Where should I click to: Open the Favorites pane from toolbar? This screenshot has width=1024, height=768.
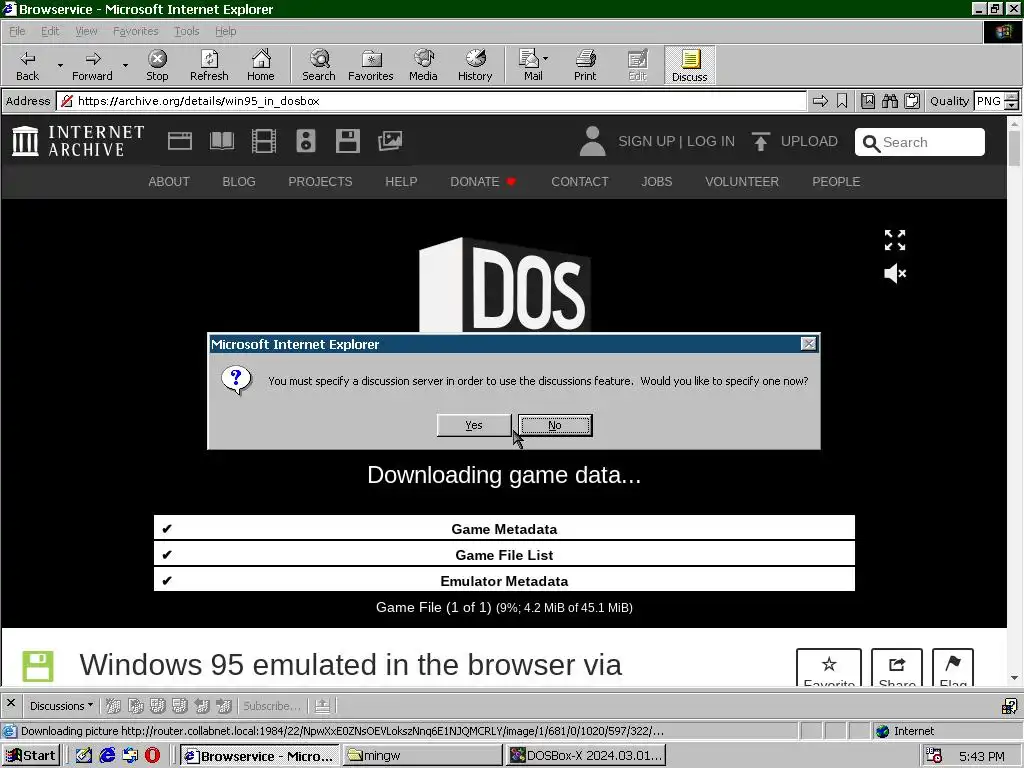[370, 66]
